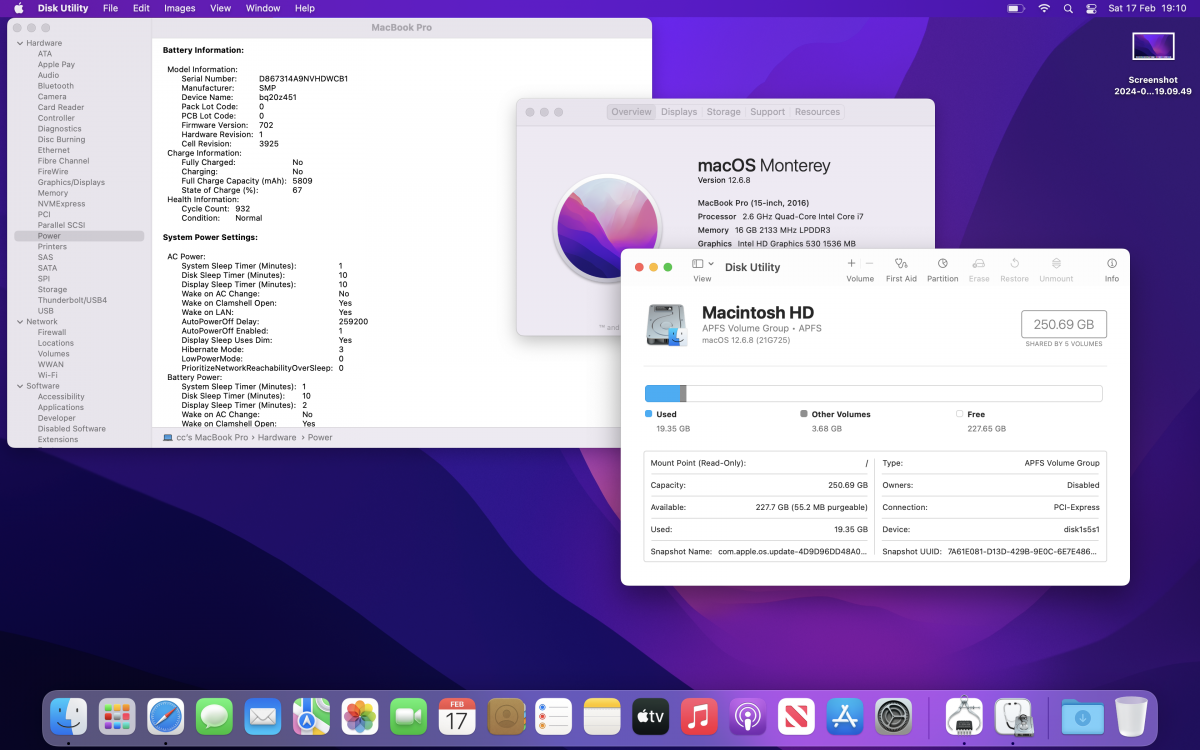Launch Safari from the Dock
The height and width of the screenshot is (750, 1200).
(x=166, y=716)
